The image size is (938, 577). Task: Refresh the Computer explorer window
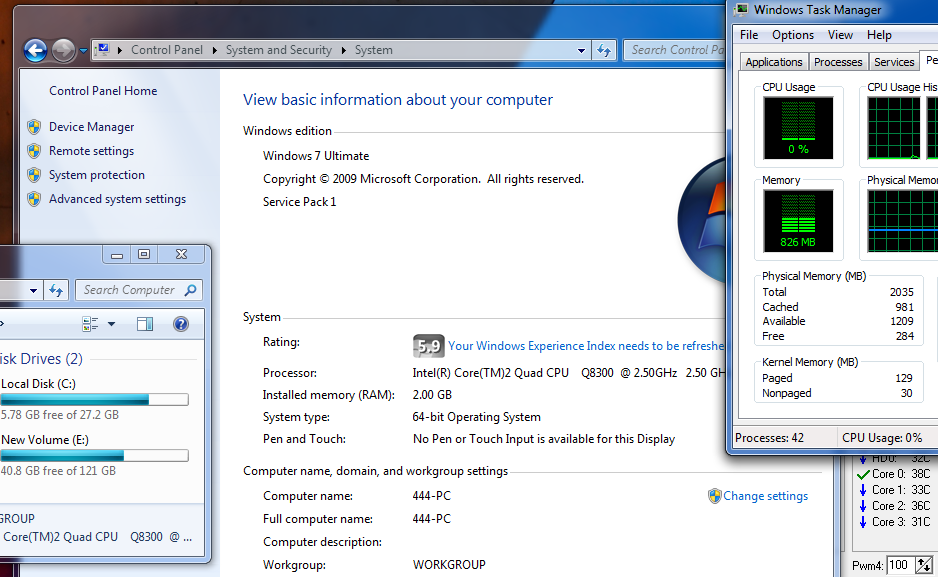(x=56, y=291)
